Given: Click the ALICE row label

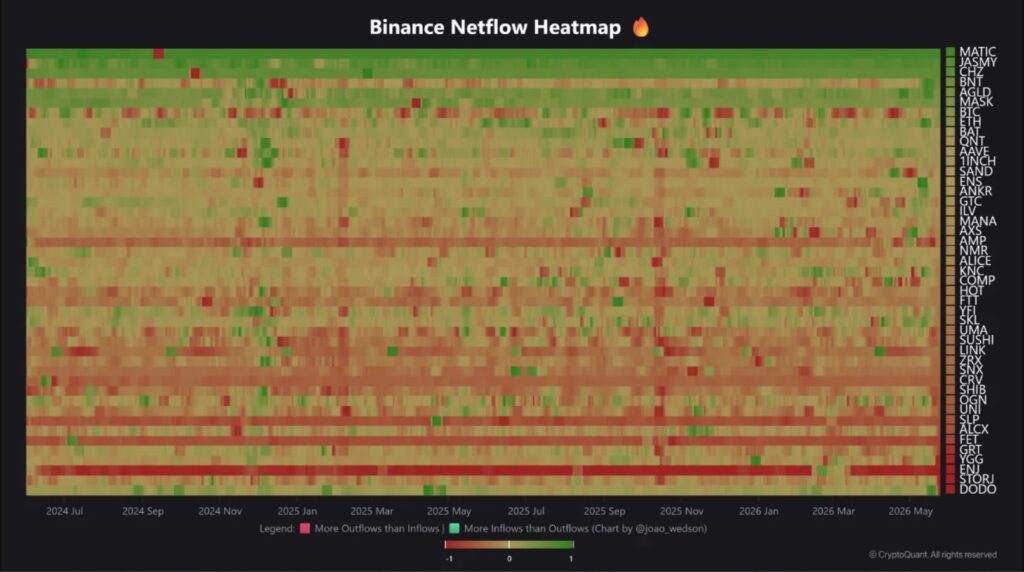Looking at the screenshot, I should coord(975,261).
